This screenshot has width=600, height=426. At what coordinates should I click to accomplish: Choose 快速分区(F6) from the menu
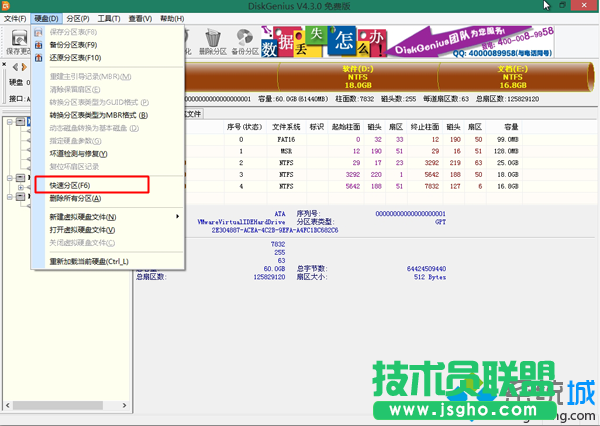[92, 185]
